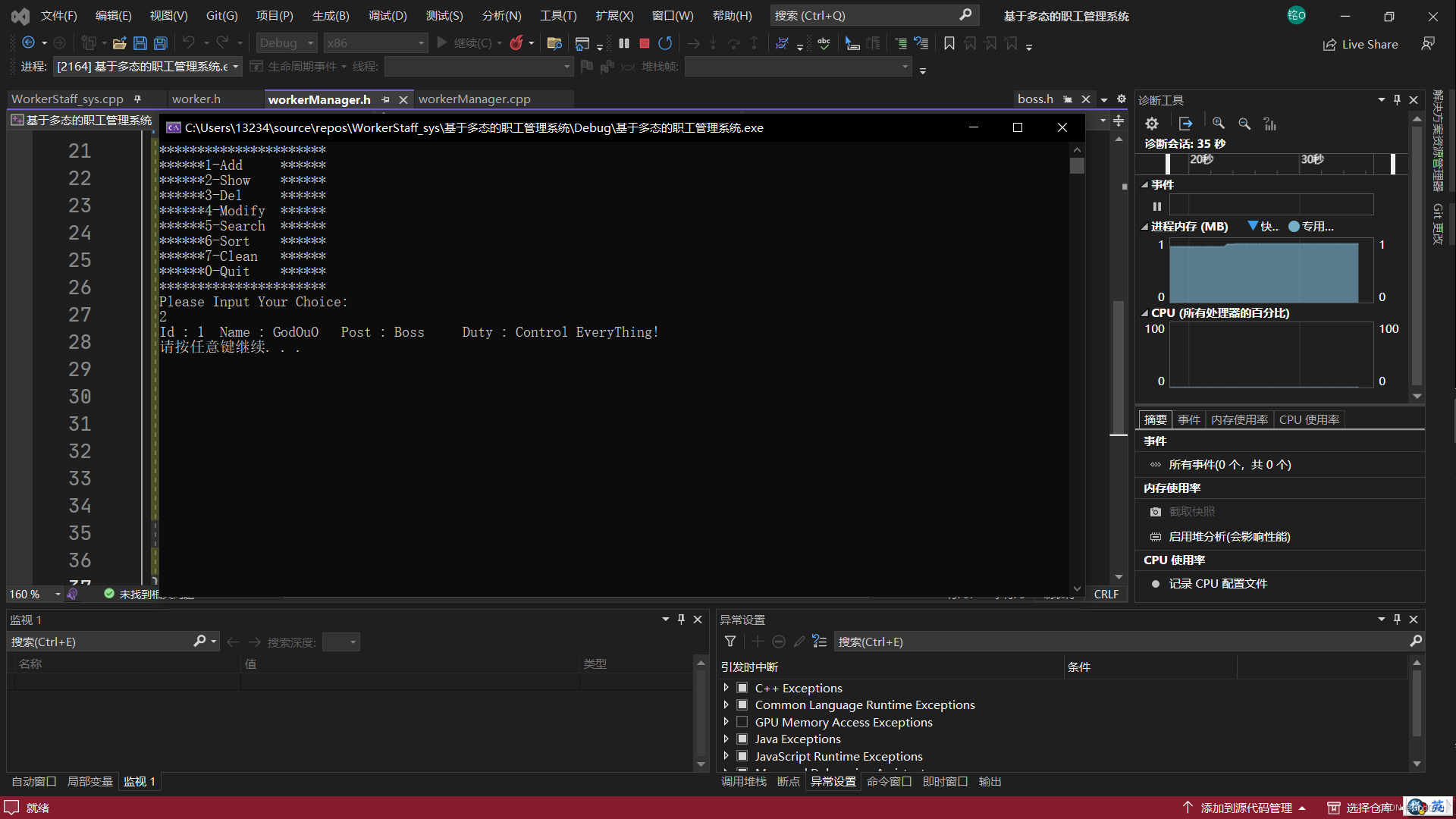This screenshot has height=819, width=1456.
Task: Toggle the Java Exceptions checkbox
Action: pos(742,739)
